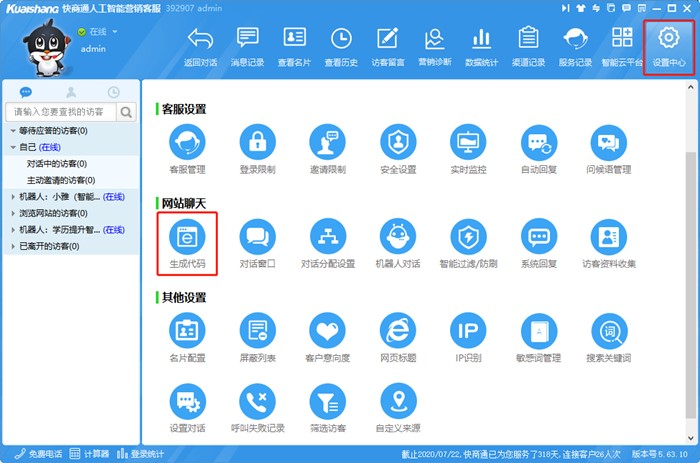Open 客服管理 customer service management

point(187,144)
